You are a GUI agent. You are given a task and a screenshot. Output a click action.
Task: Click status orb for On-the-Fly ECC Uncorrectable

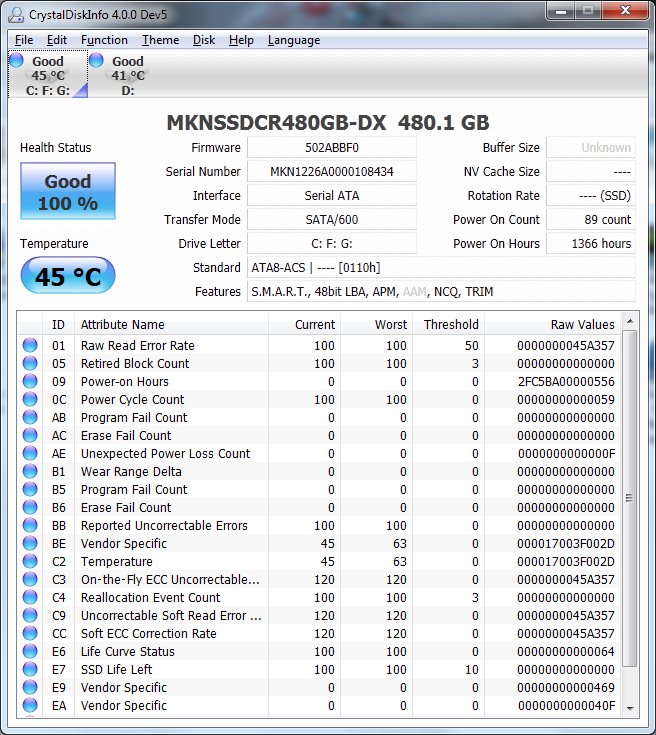[30, 579]
